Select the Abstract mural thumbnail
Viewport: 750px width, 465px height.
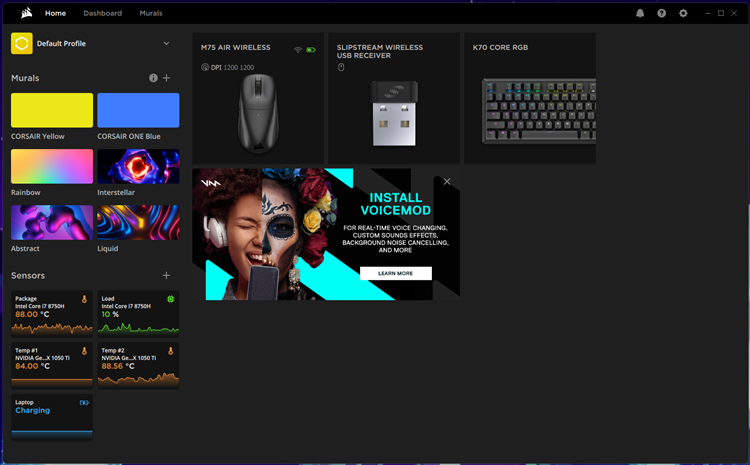[52, 222]
